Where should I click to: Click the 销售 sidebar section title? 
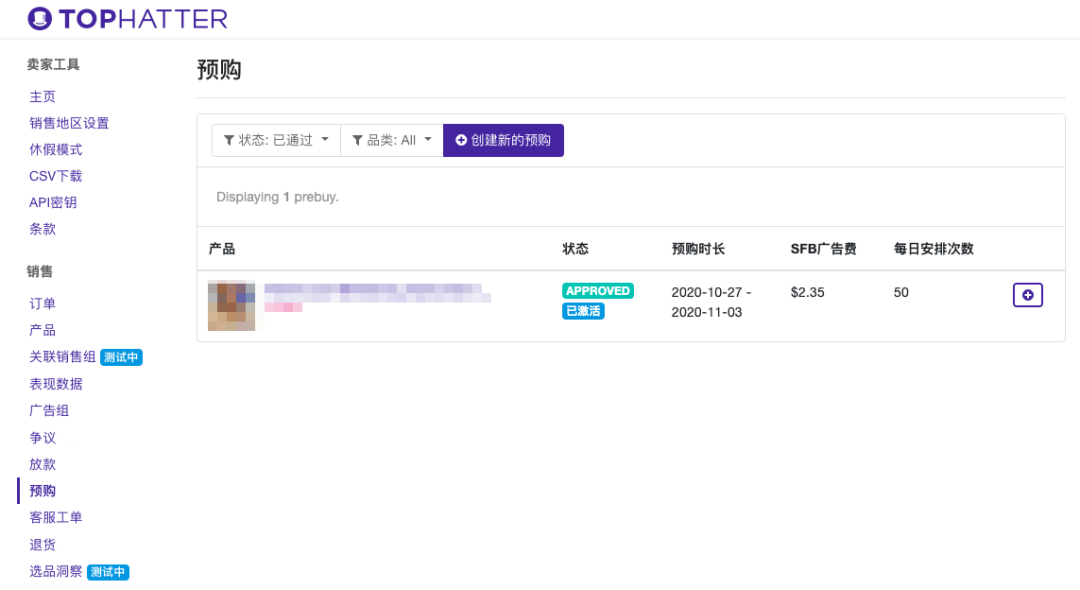(x=40, y=271)
